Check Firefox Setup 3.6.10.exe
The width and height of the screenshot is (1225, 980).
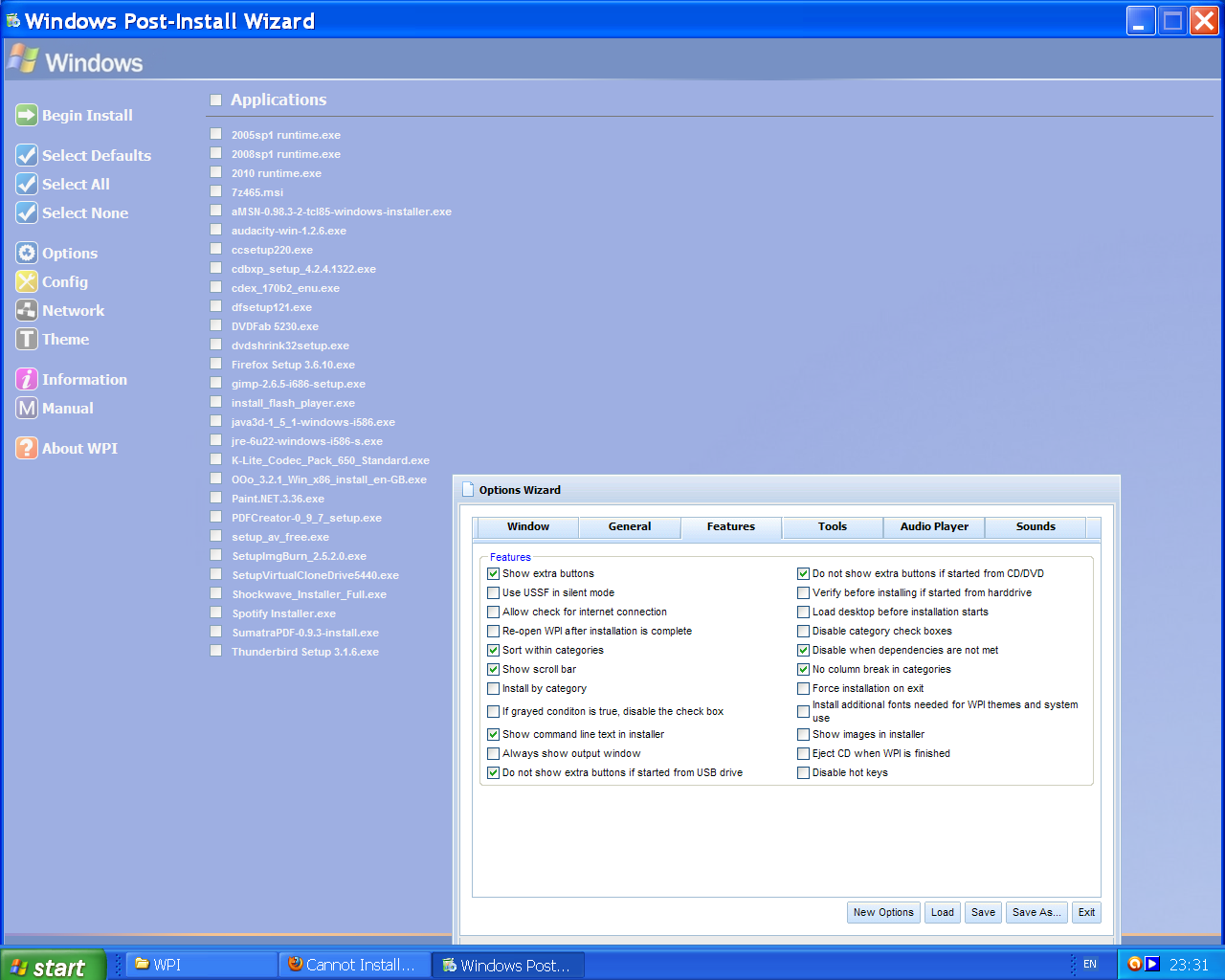pyautogui.click(x=216, y=364)
